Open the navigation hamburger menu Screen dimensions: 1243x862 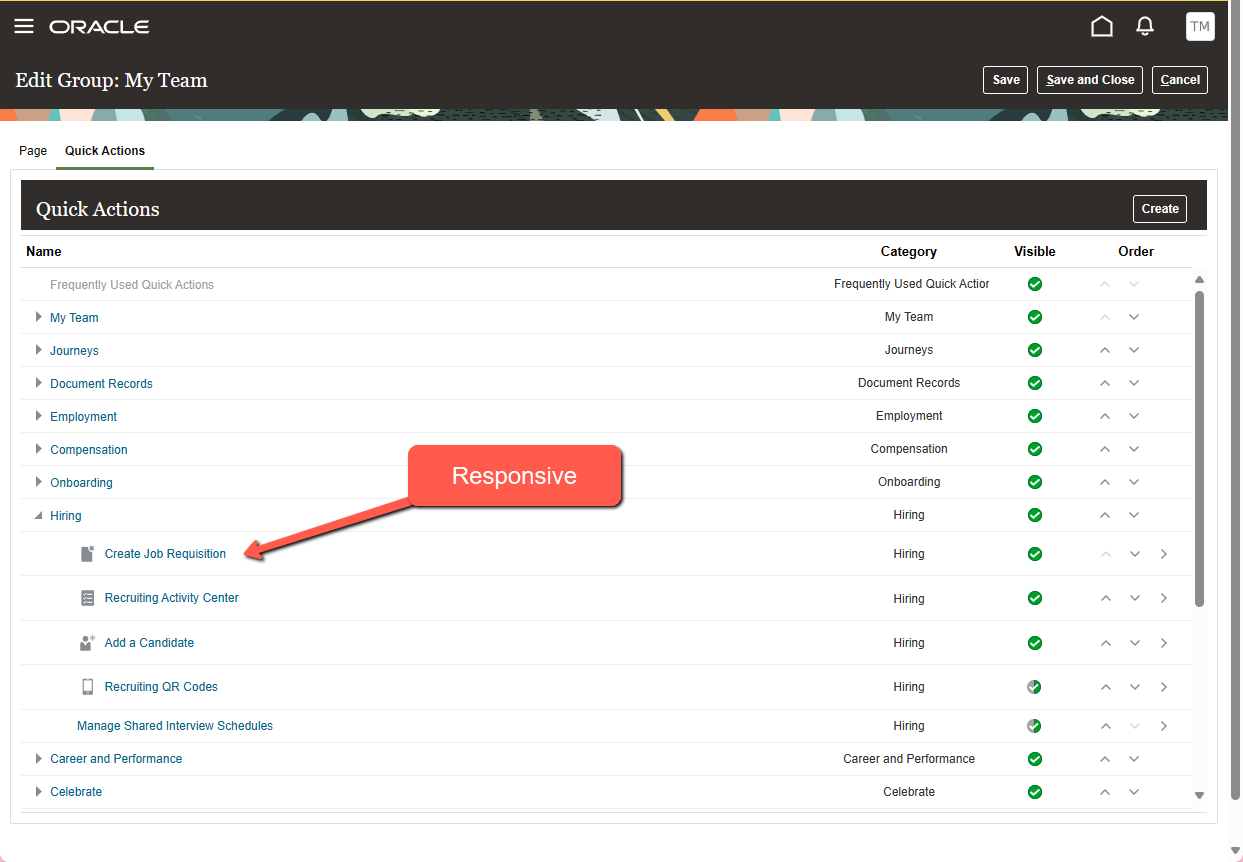tap(24, 26)
